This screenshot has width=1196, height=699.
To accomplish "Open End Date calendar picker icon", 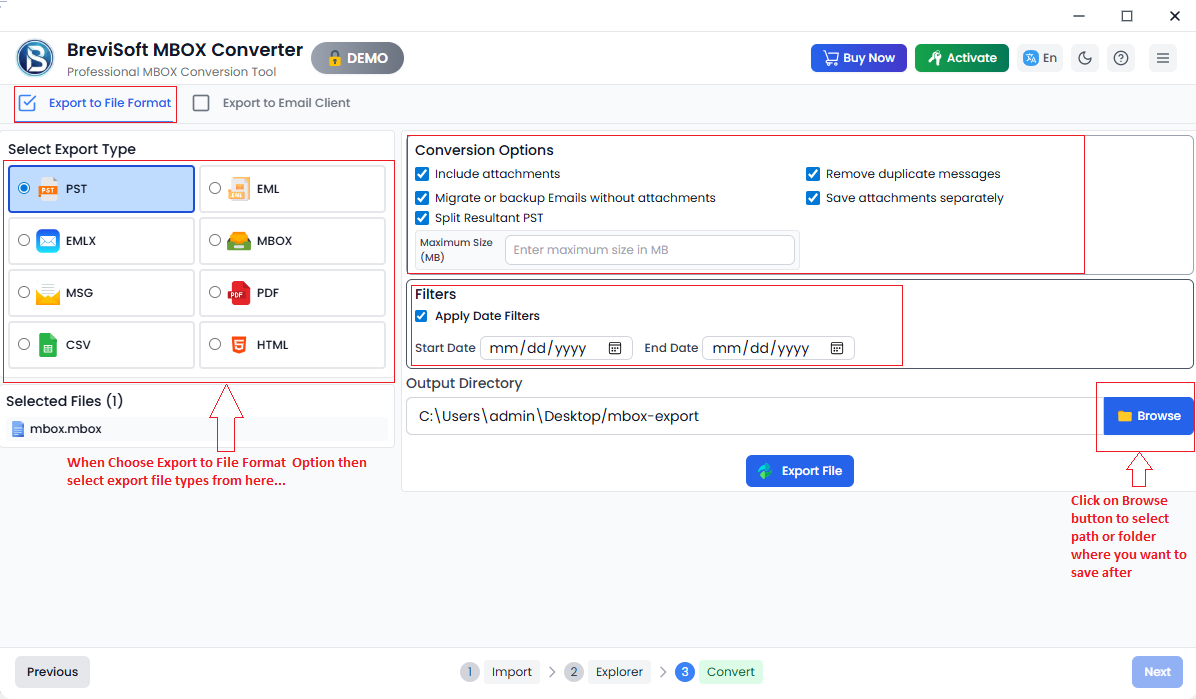I will pyautogui.click(x=837, y=348).
